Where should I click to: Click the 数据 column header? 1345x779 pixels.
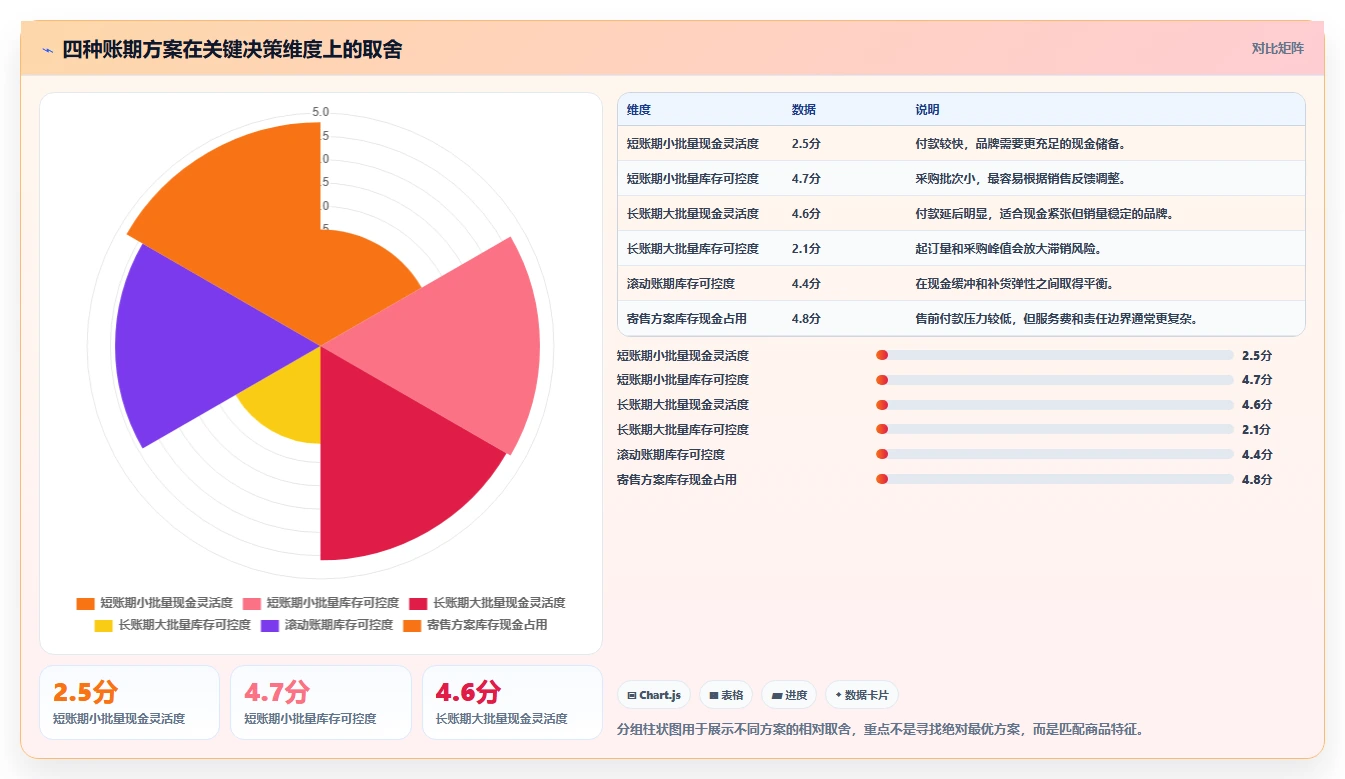pyautogui.click(x=804, y=110)
